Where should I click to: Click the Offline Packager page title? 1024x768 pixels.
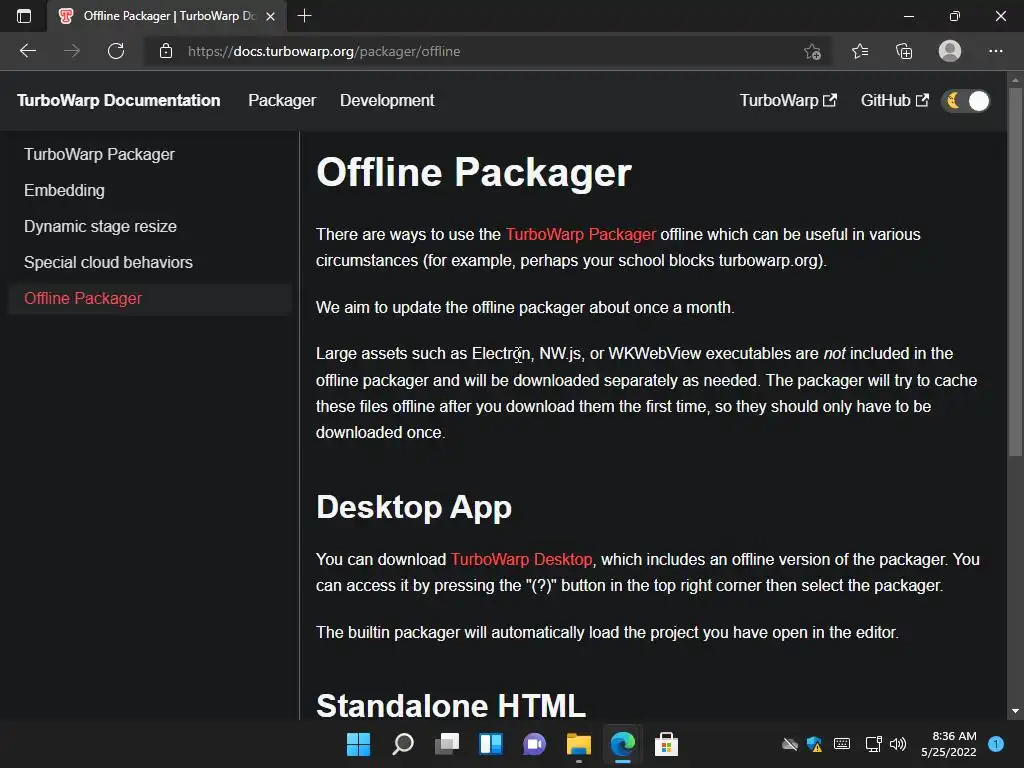click(x=473, y=172)
